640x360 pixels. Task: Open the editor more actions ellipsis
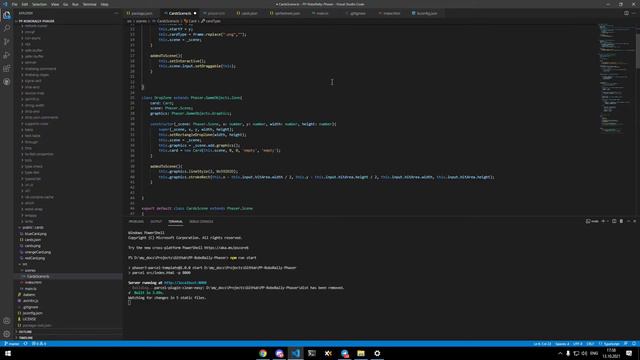click(634, 13)
